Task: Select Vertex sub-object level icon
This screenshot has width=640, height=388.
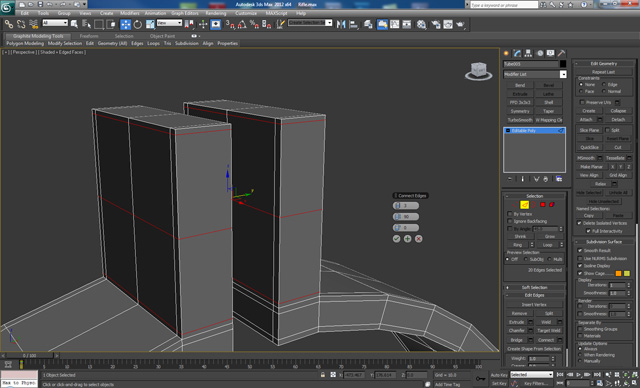Action: pos(516,204)
